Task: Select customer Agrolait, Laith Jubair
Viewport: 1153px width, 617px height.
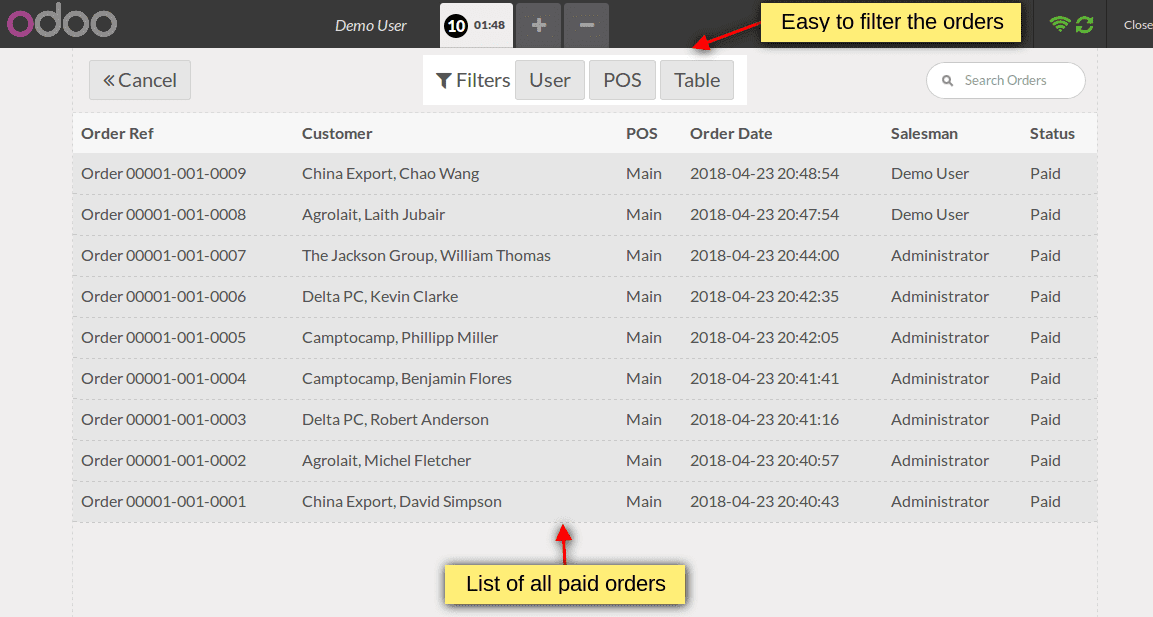Action: tap(374, 215)
